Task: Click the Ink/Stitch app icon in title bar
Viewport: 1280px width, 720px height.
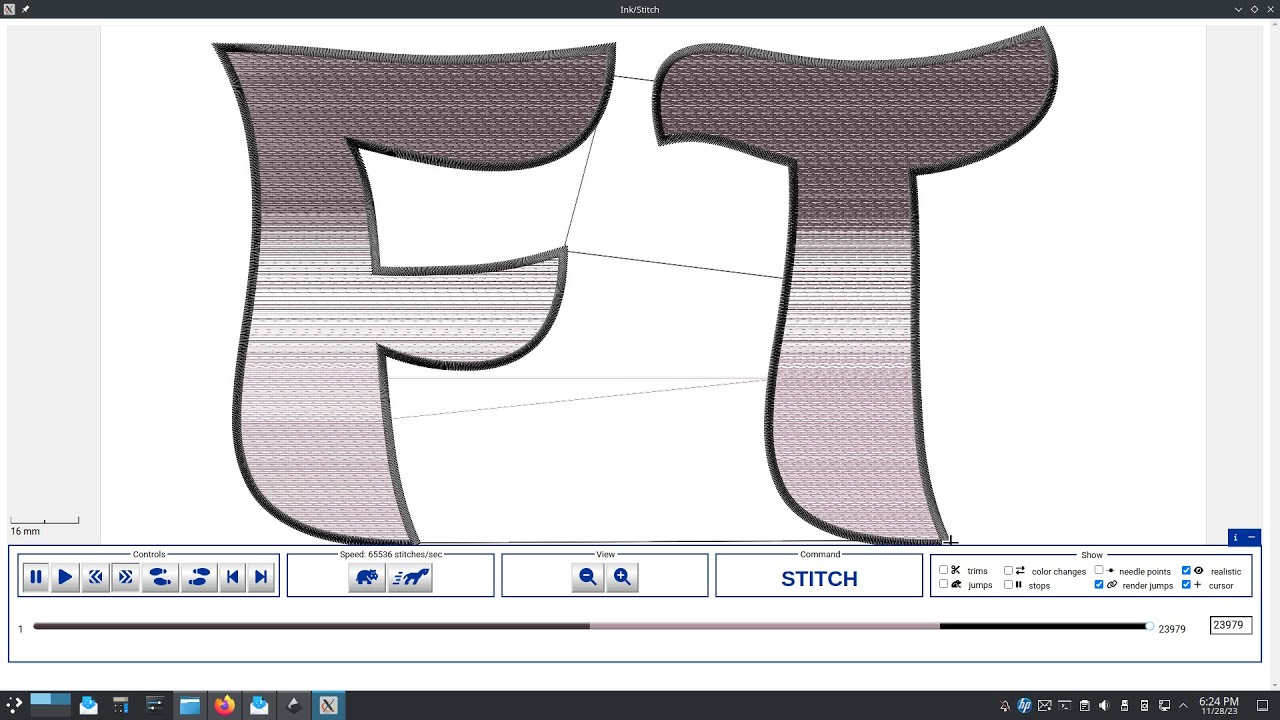Action: coord(9,9)
